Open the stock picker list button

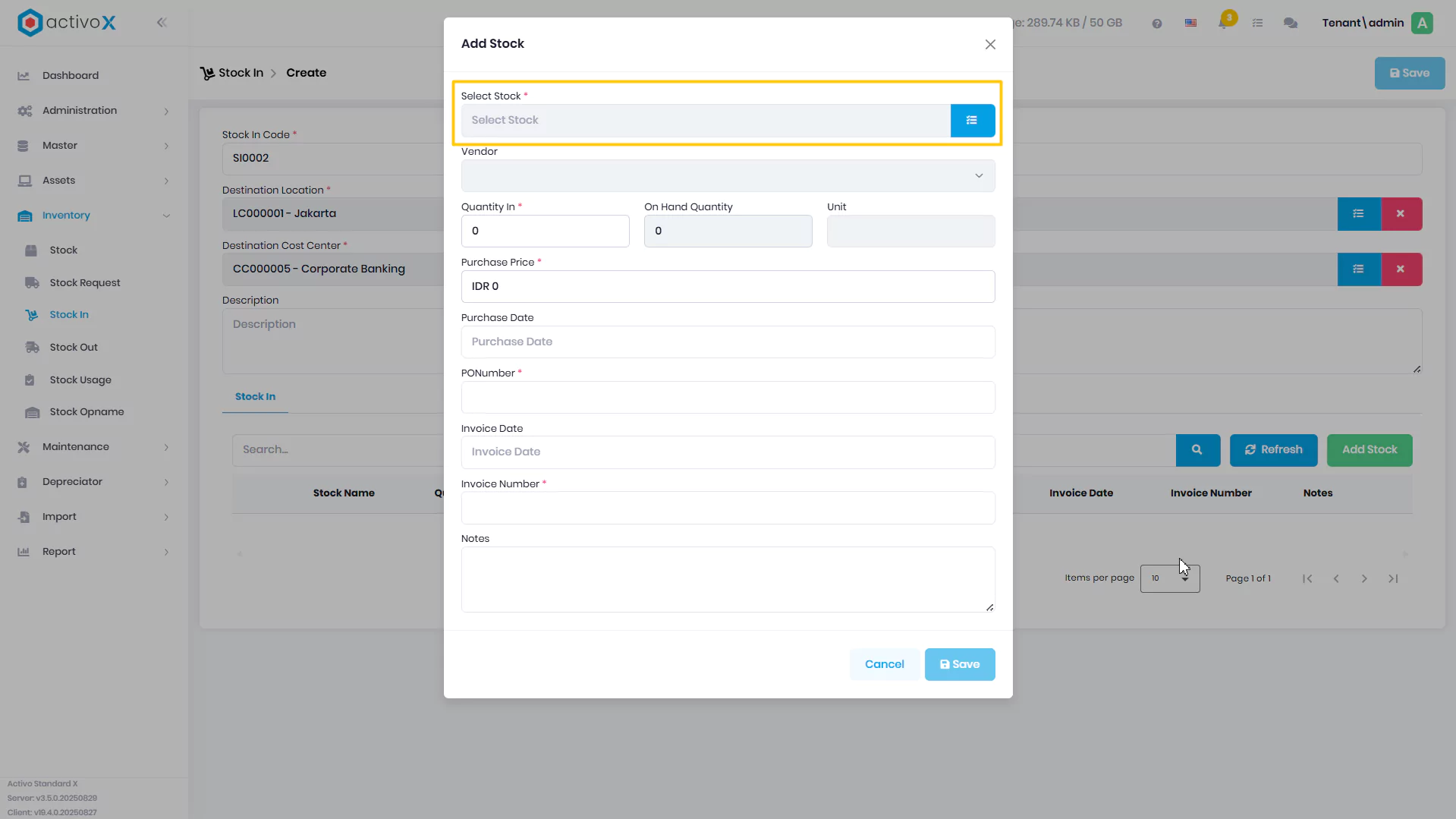pos(972,121)
